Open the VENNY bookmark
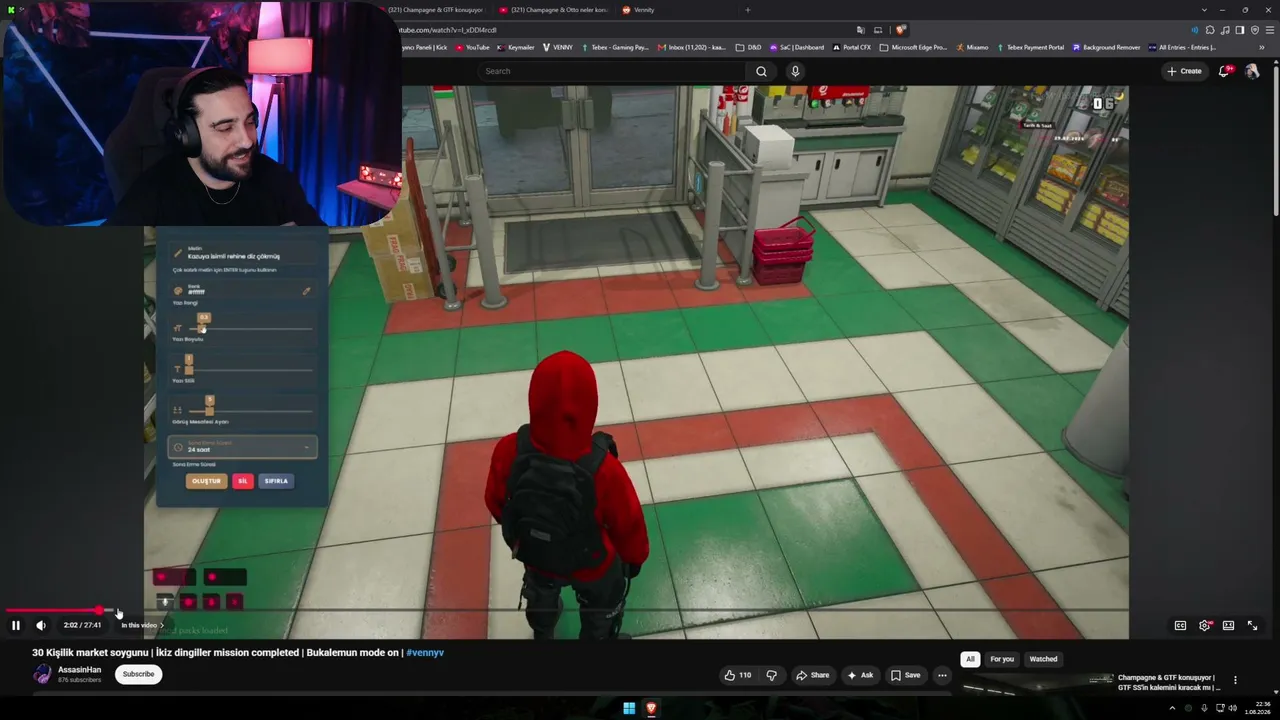 558,47
